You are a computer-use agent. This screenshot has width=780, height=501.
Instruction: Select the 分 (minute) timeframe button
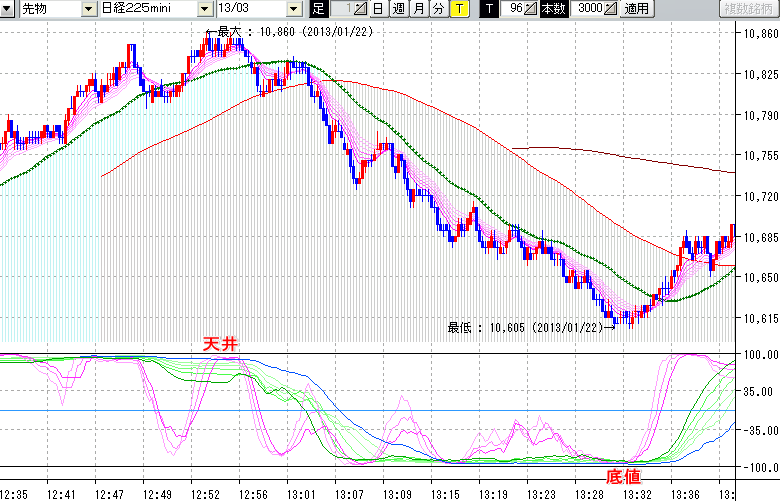click(x=439, y=9)
